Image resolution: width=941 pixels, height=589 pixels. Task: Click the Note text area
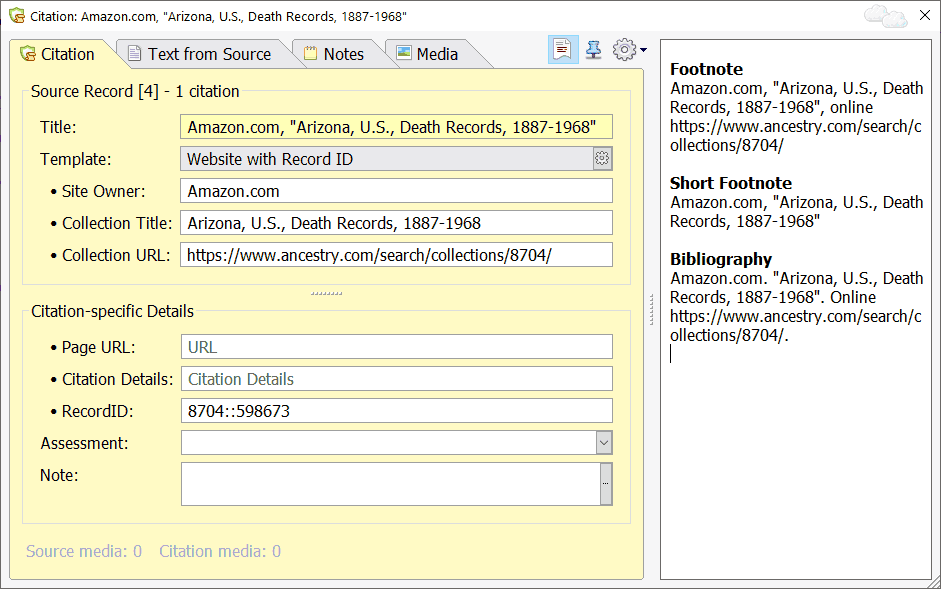click(390, 484)
